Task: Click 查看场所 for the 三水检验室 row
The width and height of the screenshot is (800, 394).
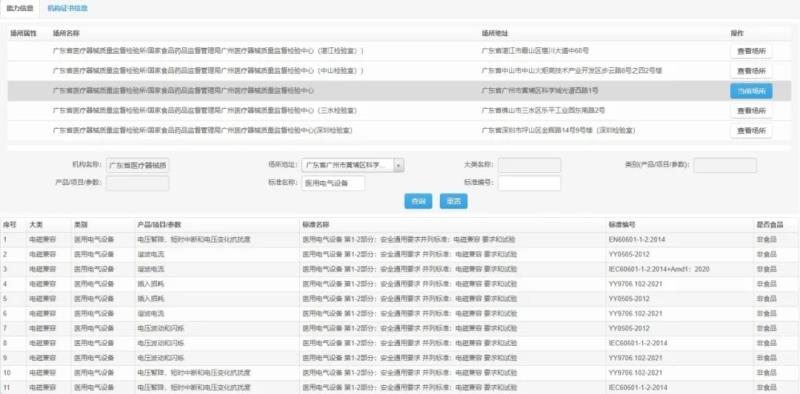Action: click(751, 111)
